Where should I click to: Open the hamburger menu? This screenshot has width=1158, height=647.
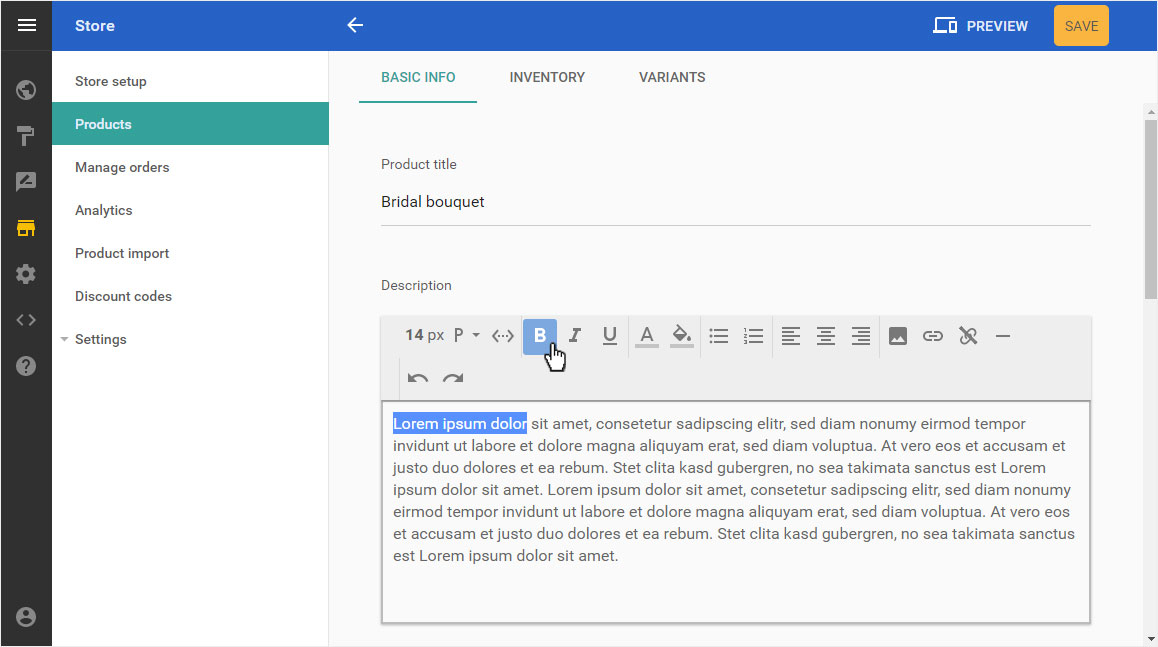(x=27, y=26)
